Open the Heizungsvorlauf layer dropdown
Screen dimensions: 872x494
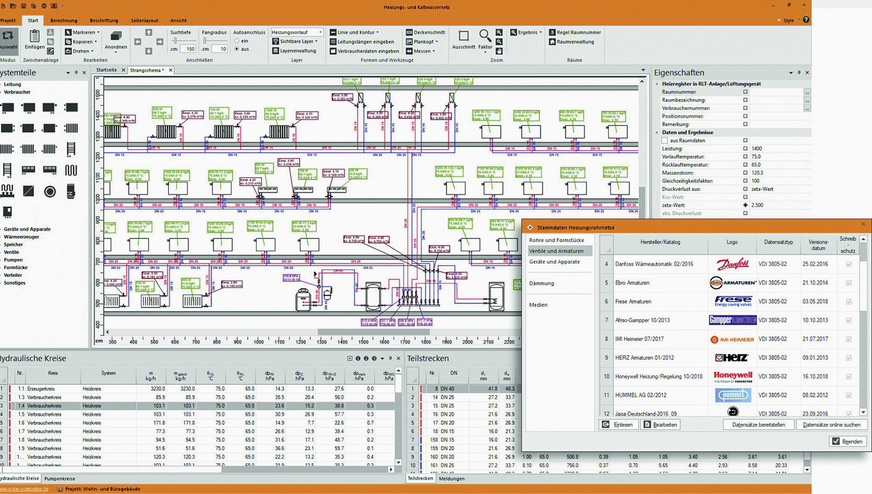[x=297, y=32]
